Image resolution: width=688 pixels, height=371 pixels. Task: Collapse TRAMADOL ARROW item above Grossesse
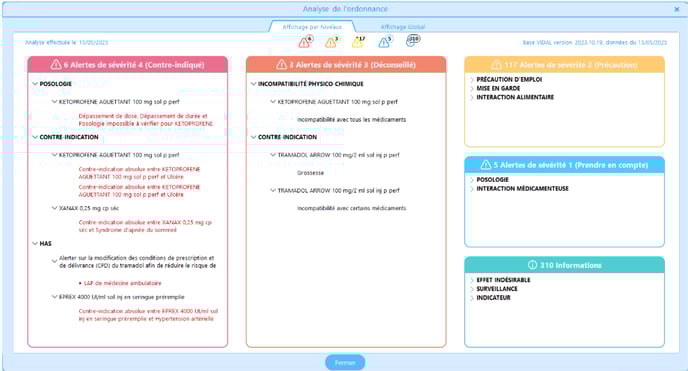point(273,155)
